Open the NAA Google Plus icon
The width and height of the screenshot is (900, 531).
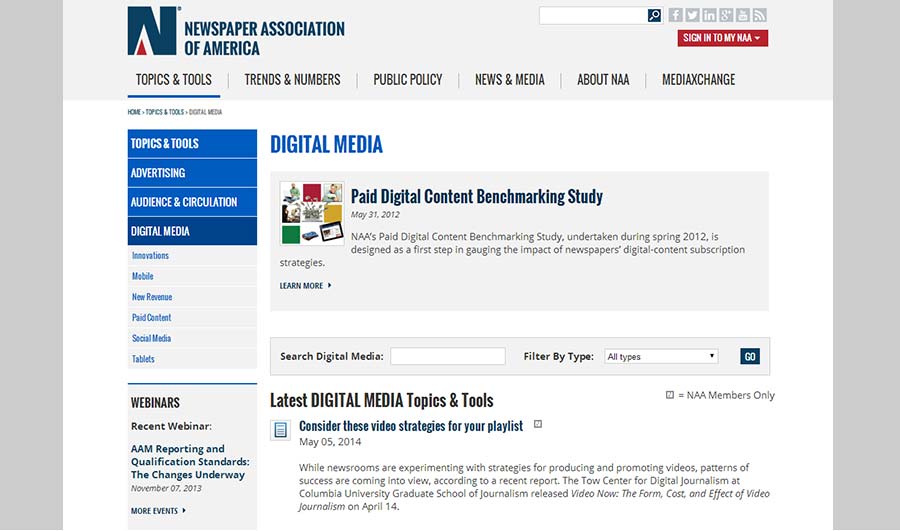click(x=726, y=15)
